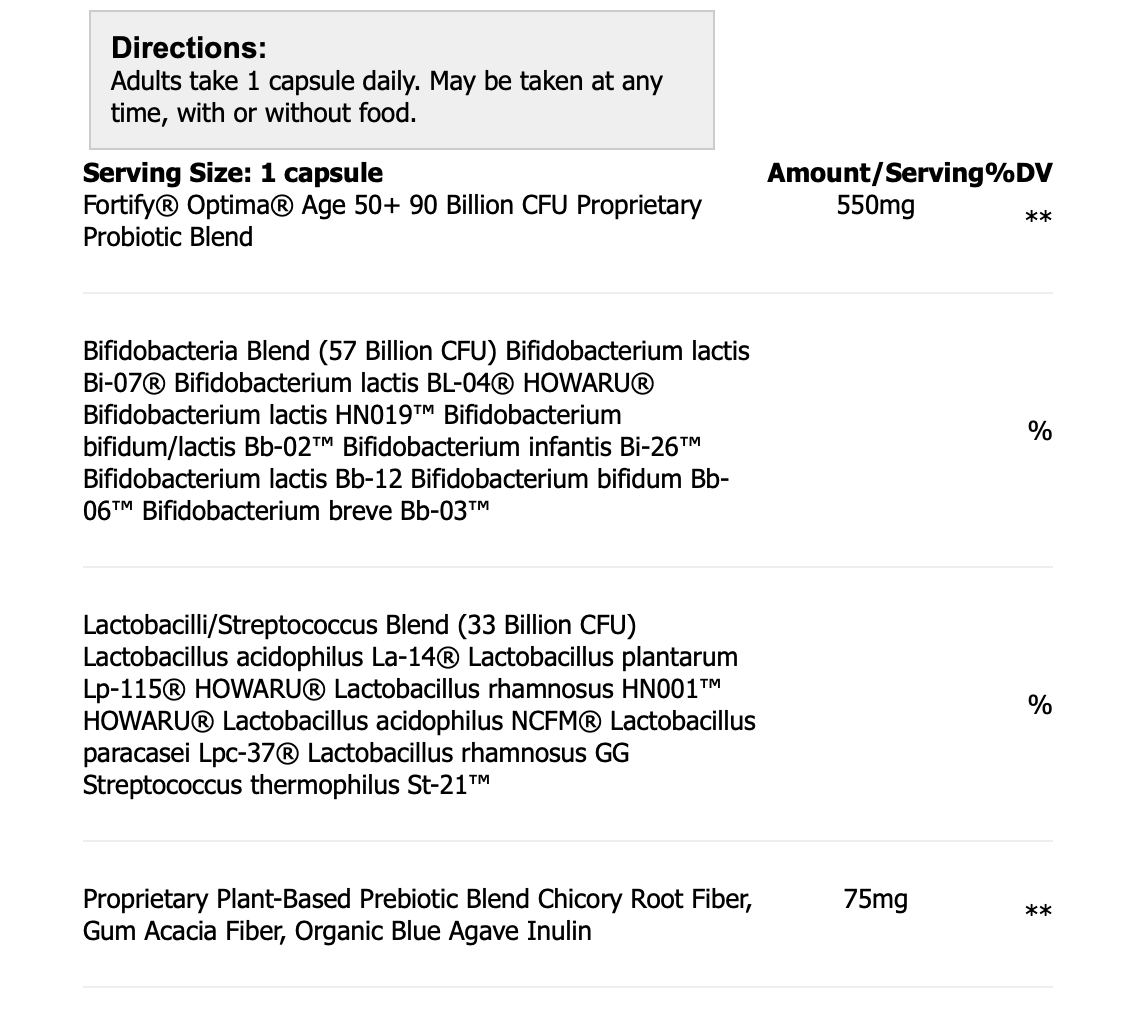
Task: Click the '(33 Billion CFU)' text
Action: pyautogui.click(x=546, y=625)
